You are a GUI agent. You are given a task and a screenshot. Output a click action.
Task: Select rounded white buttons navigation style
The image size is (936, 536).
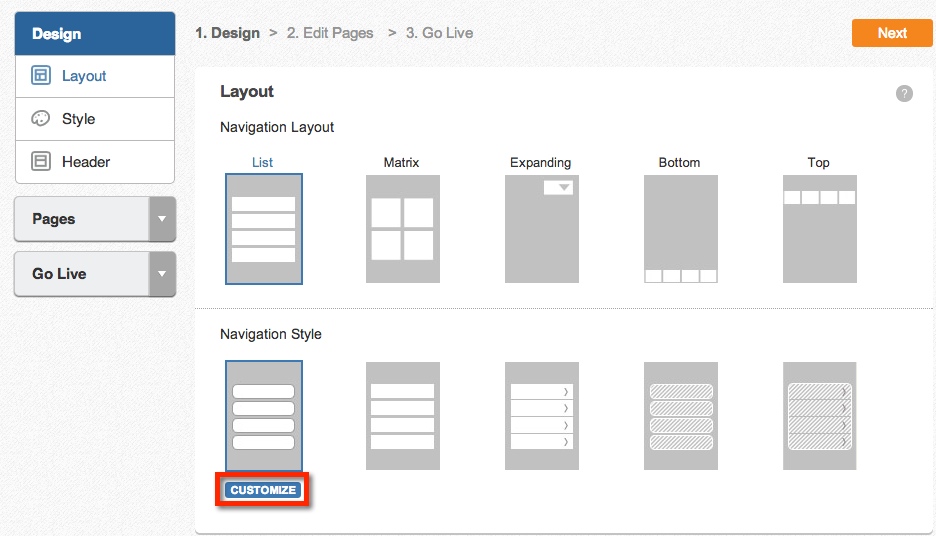tap(264, 416)
